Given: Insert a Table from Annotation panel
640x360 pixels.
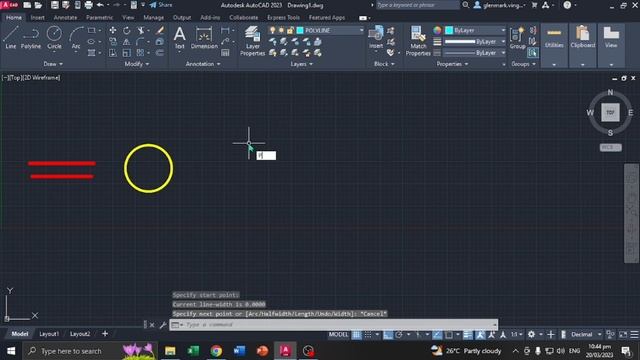Looking at the screenshot, I should pyautogui.click(x=225, y=53).
